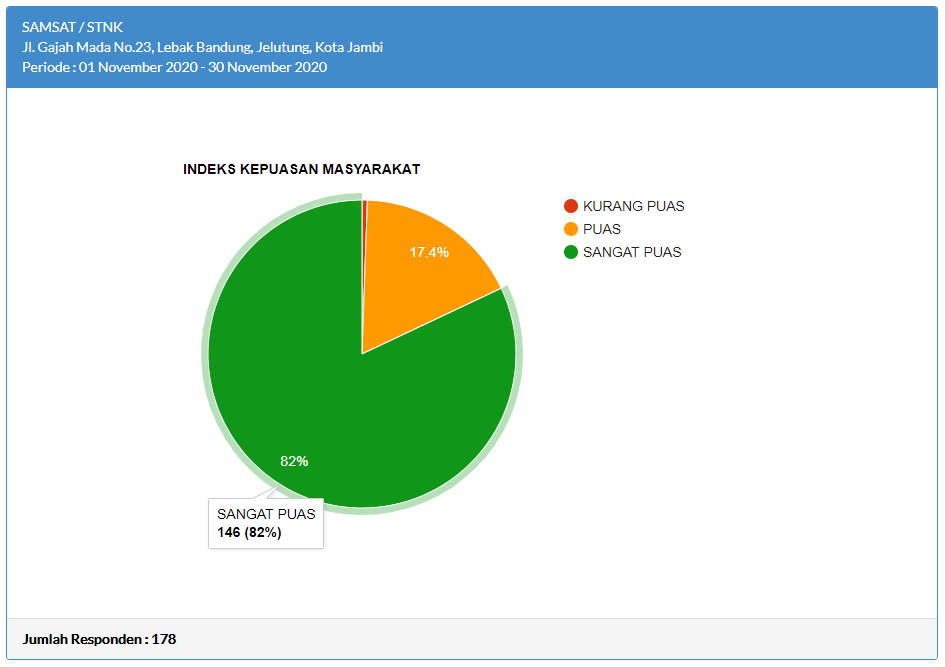The image size is (945, 667).
Task: Toggle the SANGAT PUAS legend label
Action: coord(632,252)
